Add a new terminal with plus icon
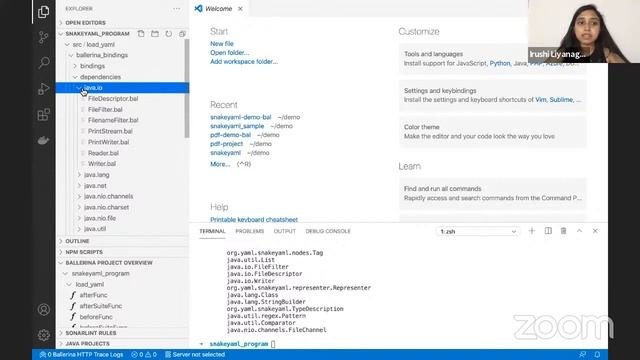The width and height of the screenshot is (640, 360). point(532,231)
